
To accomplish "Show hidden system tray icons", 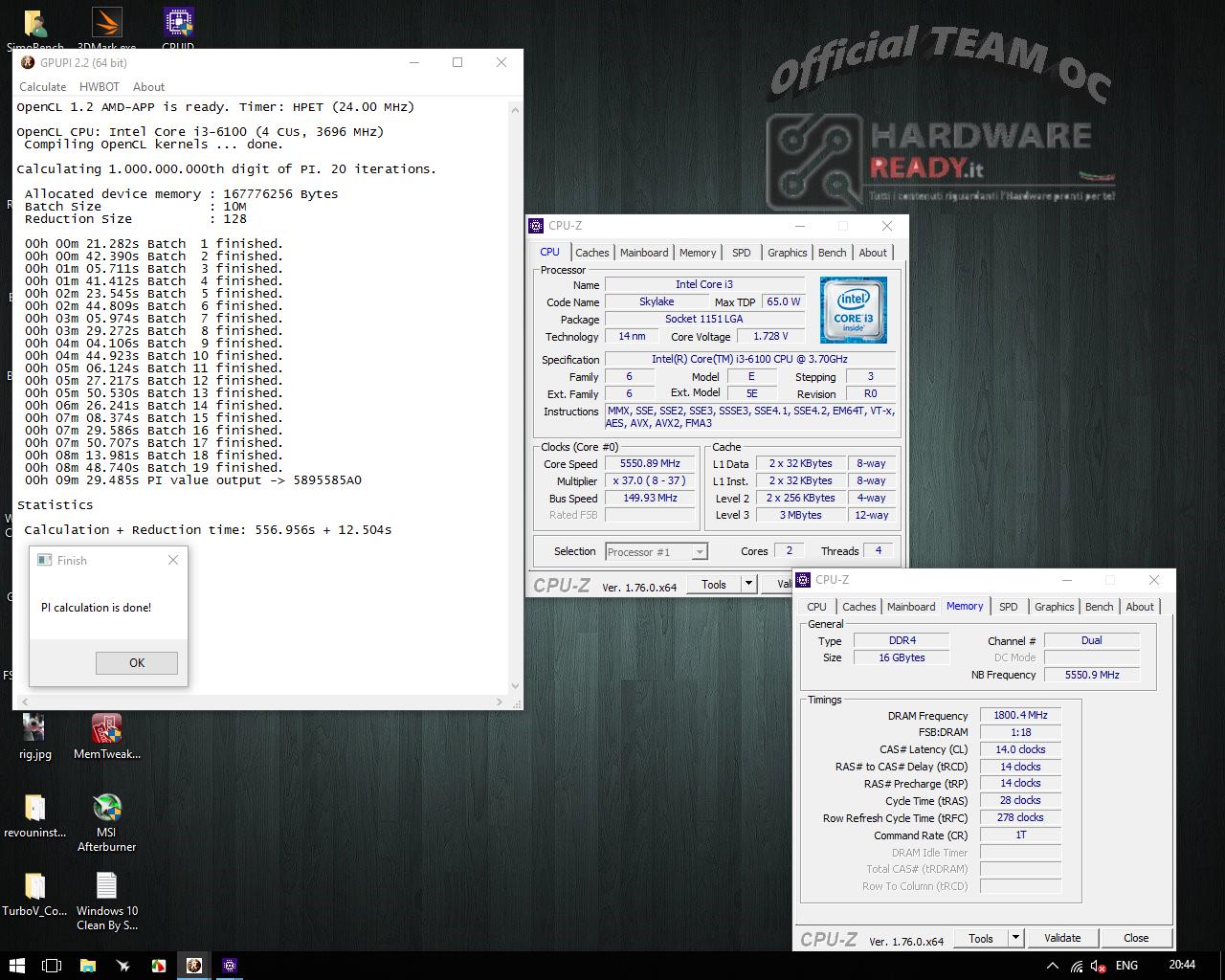I will pyautogui.click(x=1052, y=965).
